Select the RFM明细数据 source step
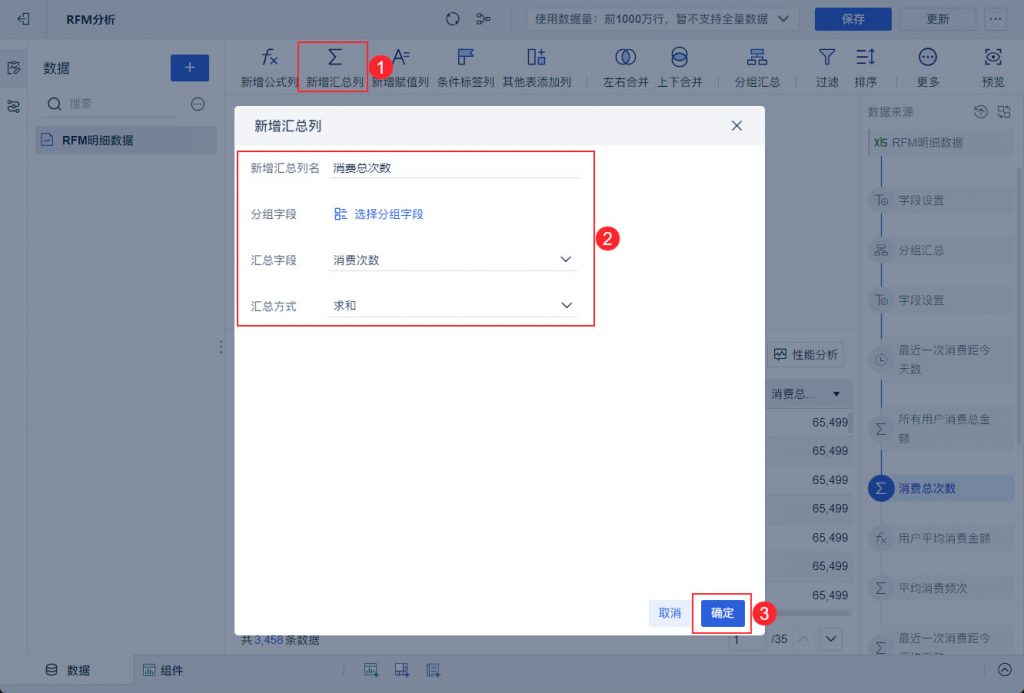This screenshot has height=693, width=1024. pyautogui.click(x=941, y=142)
